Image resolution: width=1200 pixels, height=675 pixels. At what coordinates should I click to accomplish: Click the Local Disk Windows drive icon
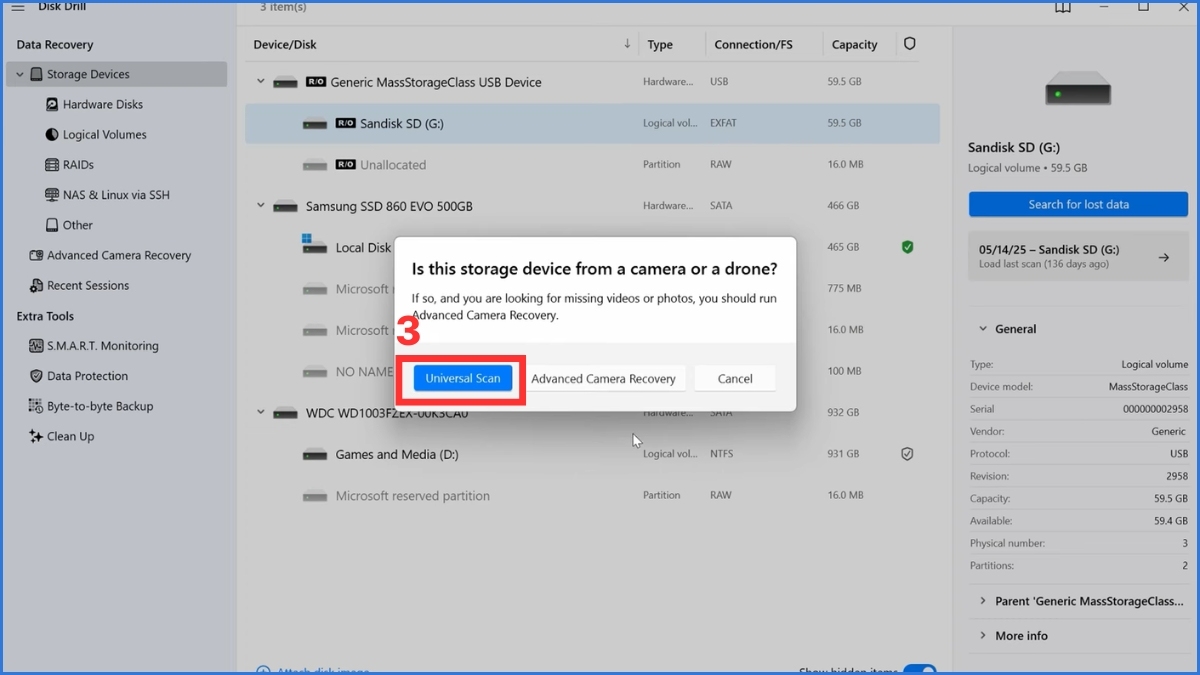(x=315, y=246)
